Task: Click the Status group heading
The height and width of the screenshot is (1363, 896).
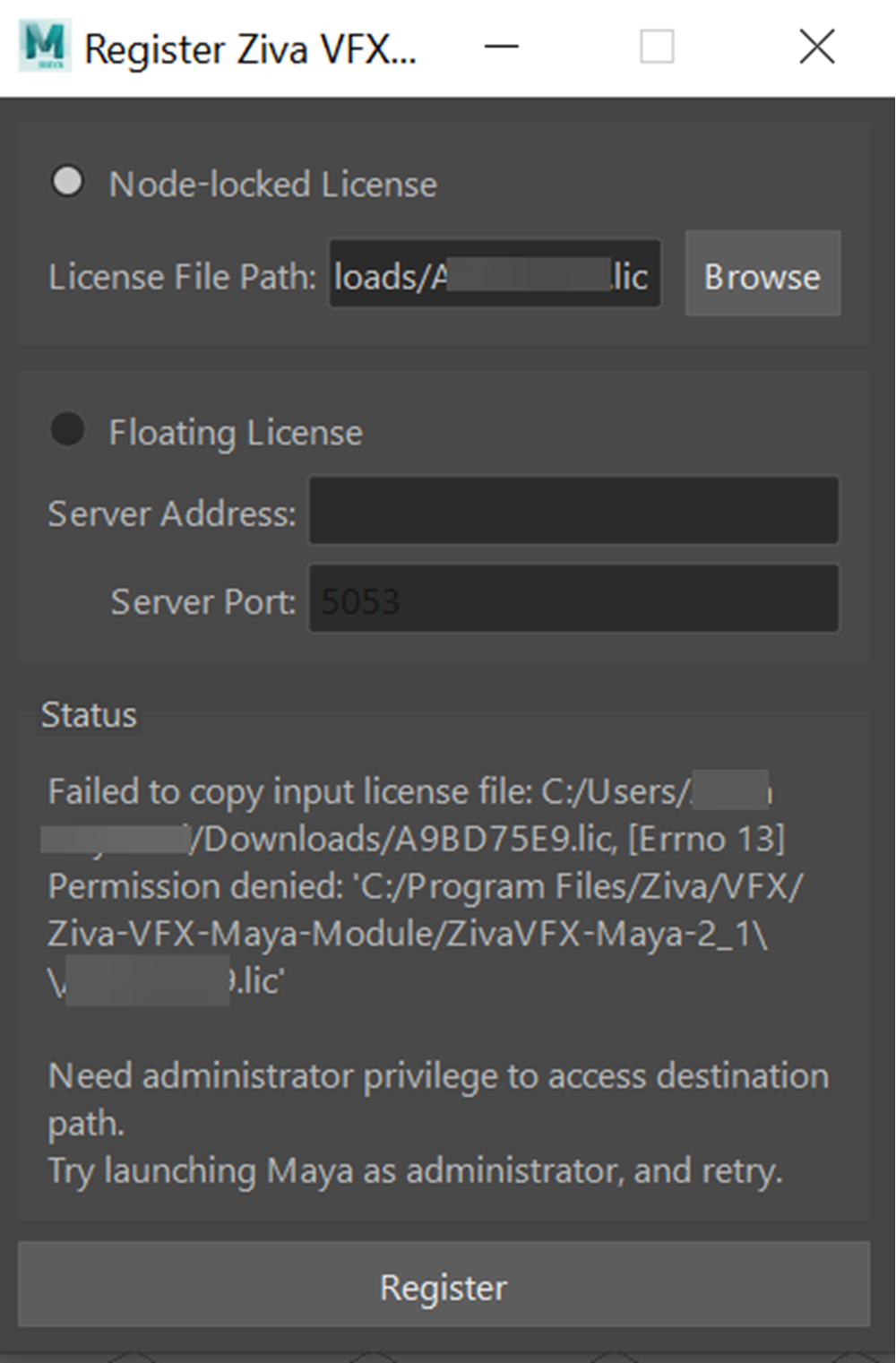Action: coord(89,715)
